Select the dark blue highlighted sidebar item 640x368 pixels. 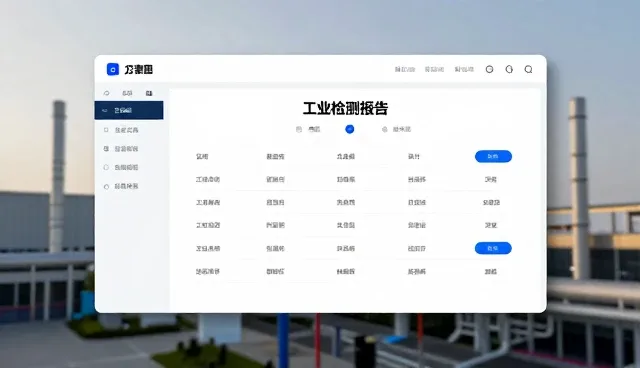pyautogui.click(x=129, y=110)
